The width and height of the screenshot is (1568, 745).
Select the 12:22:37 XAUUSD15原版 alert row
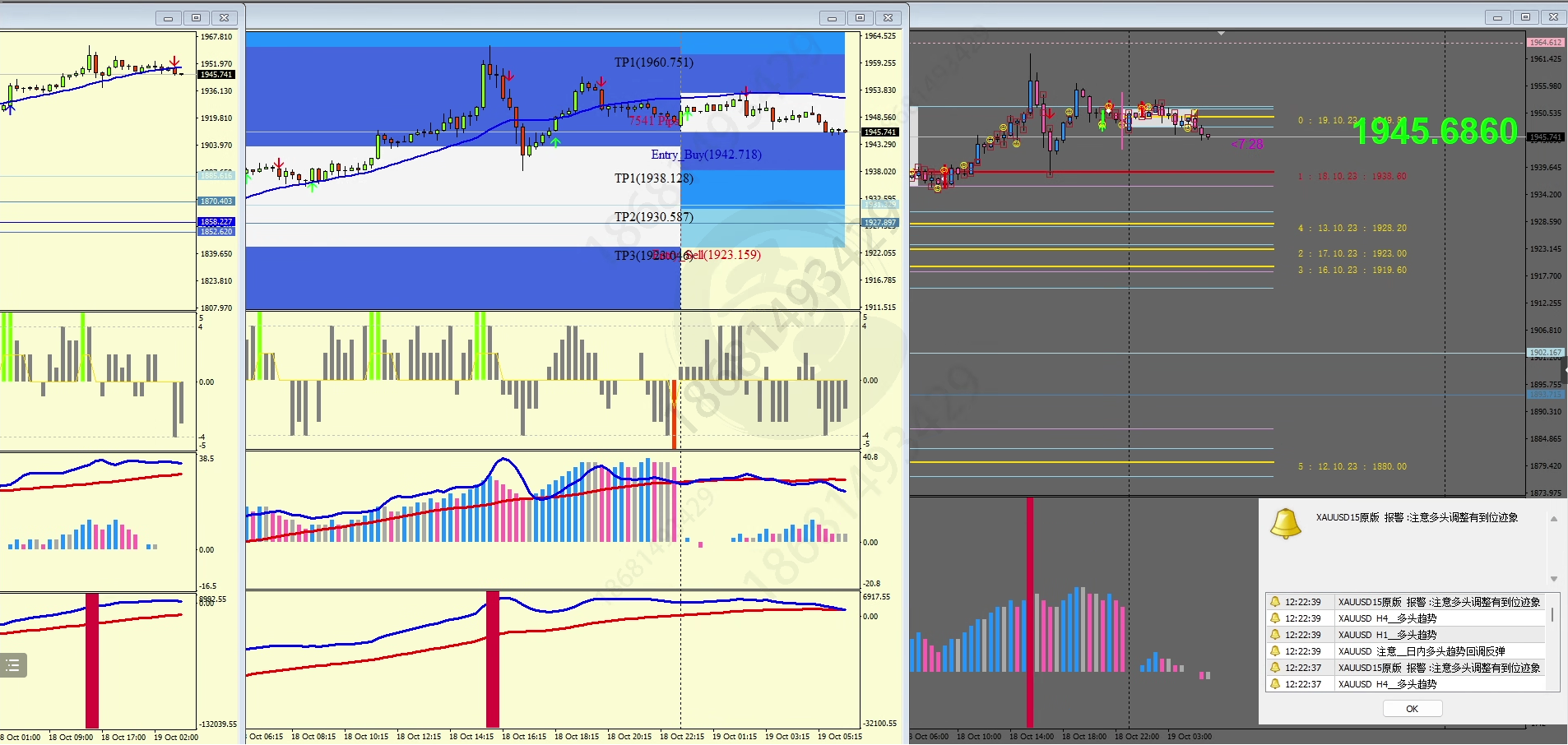[x=1405, y=668]
